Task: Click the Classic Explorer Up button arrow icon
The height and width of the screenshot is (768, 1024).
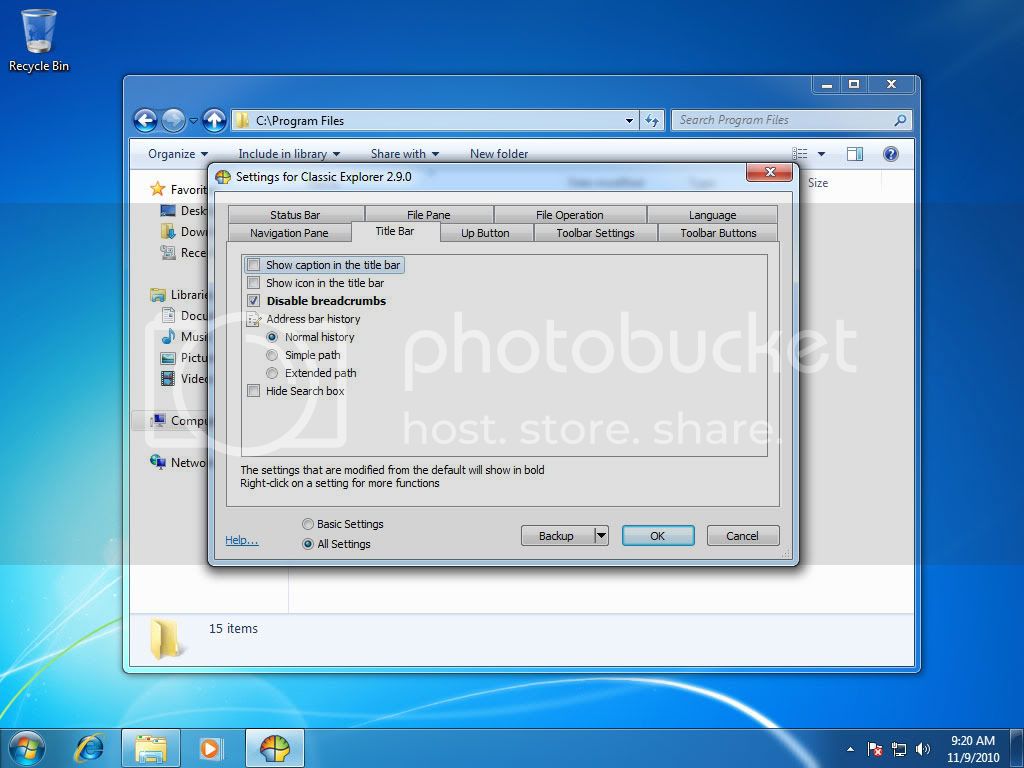Action: click(214, 120)
